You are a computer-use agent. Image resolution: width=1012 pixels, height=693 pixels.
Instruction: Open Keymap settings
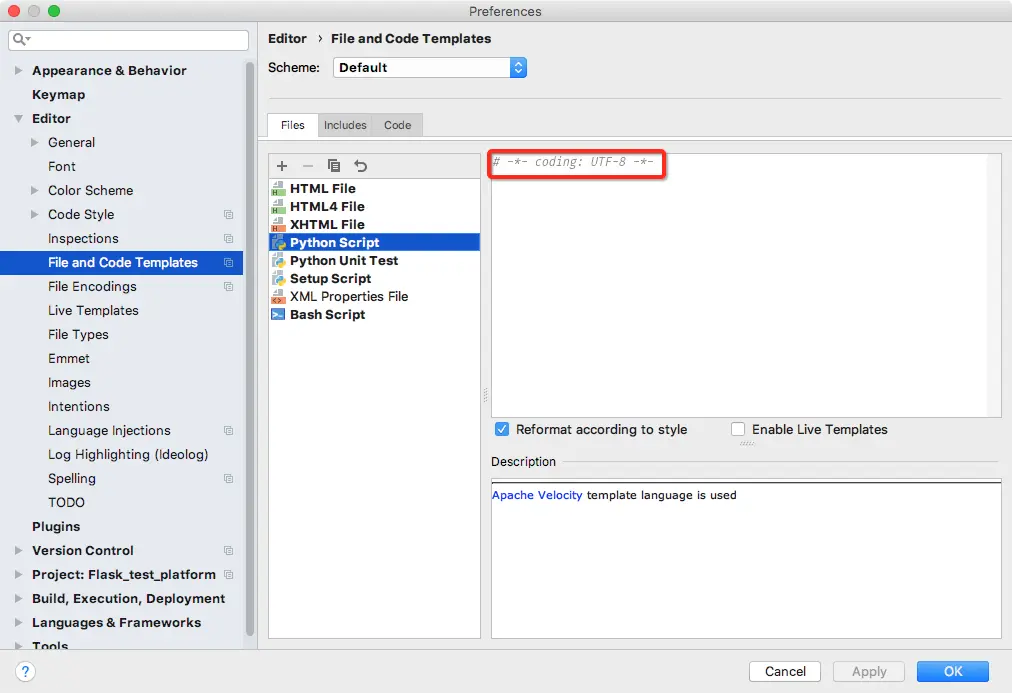tap(59, 95)
